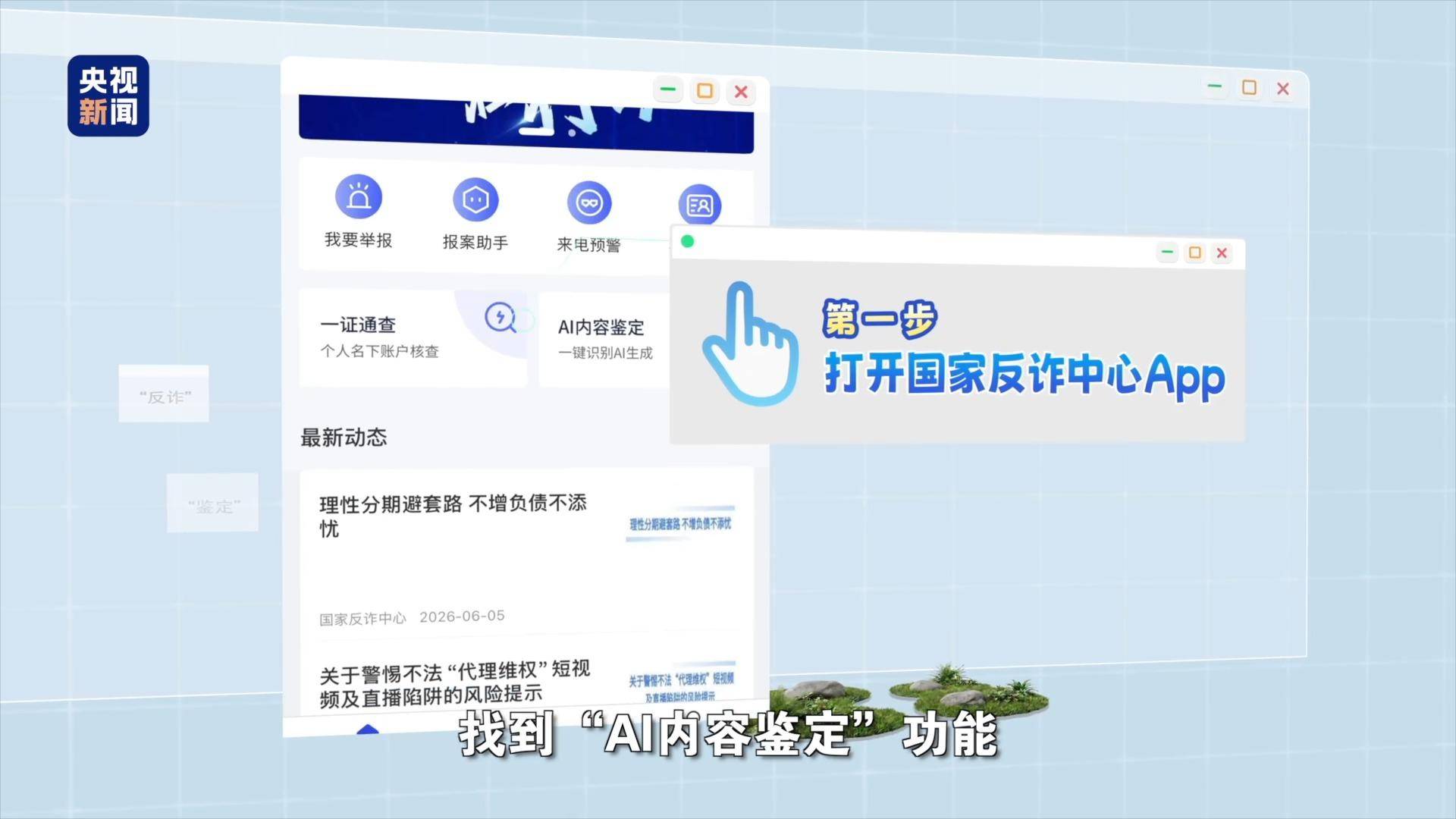This screenshot has width=1456, height=819.
Task: Click the green dot on step popup
Action: 688,241
